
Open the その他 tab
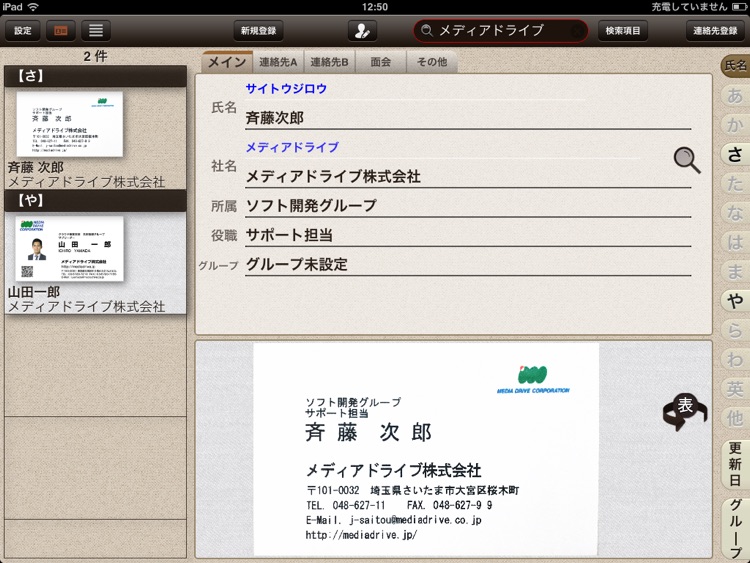point(432,62)
